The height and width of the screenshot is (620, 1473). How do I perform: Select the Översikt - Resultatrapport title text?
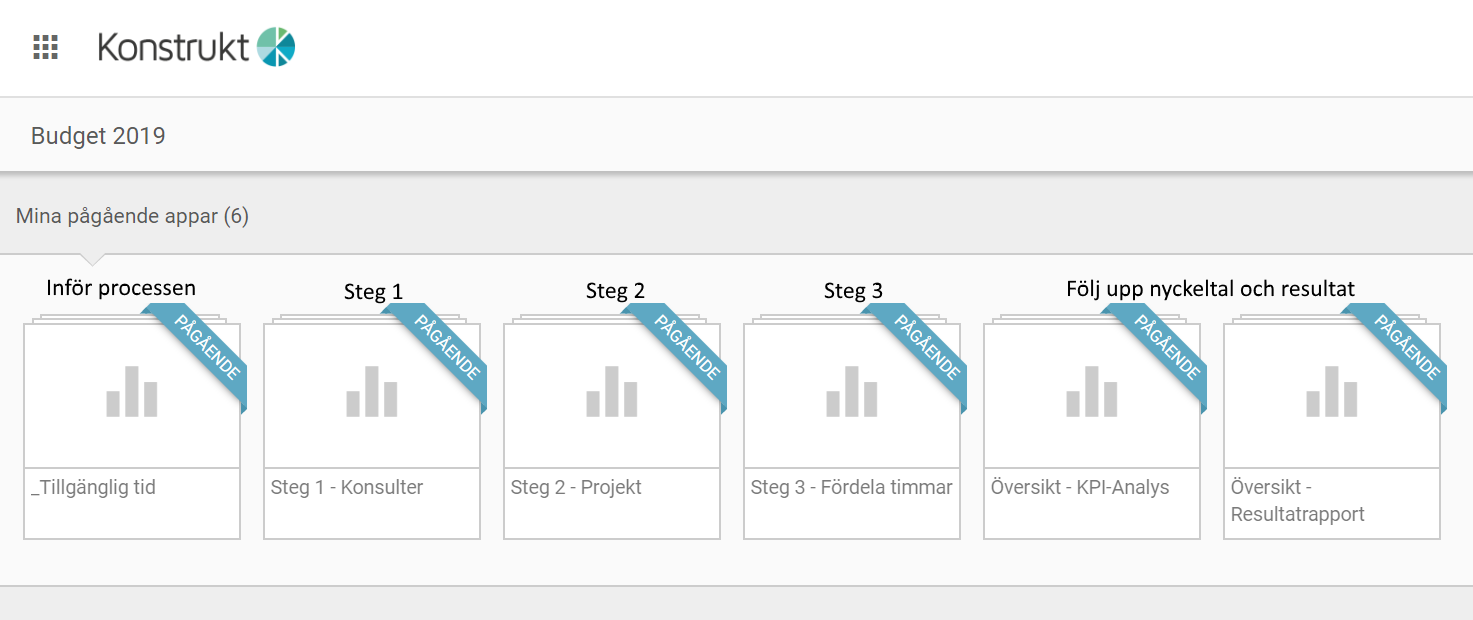1297,501
